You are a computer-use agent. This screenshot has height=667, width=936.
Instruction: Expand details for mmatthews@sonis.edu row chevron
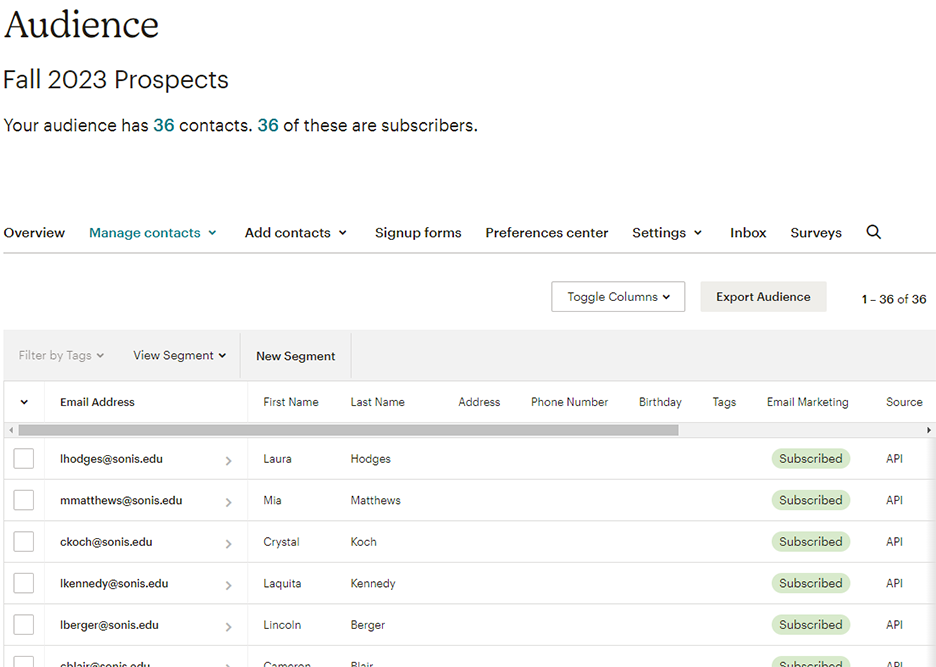click(229, 500)
